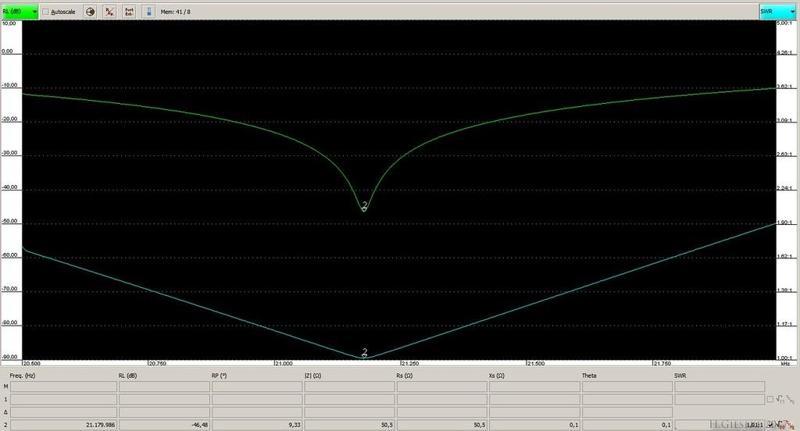Click the 5.00:1 right SWR axis label
This screenshot has width=800, height=431.
(x=784, y=23)
